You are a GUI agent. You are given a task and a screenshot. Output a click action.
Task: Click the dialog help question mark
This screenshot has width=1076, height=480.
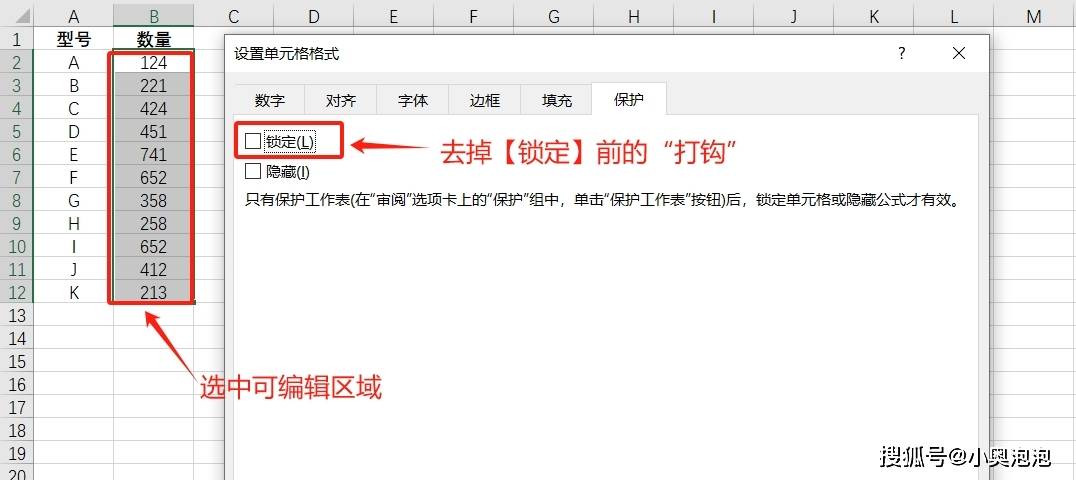pyautogui.click(x=902, y=54)
